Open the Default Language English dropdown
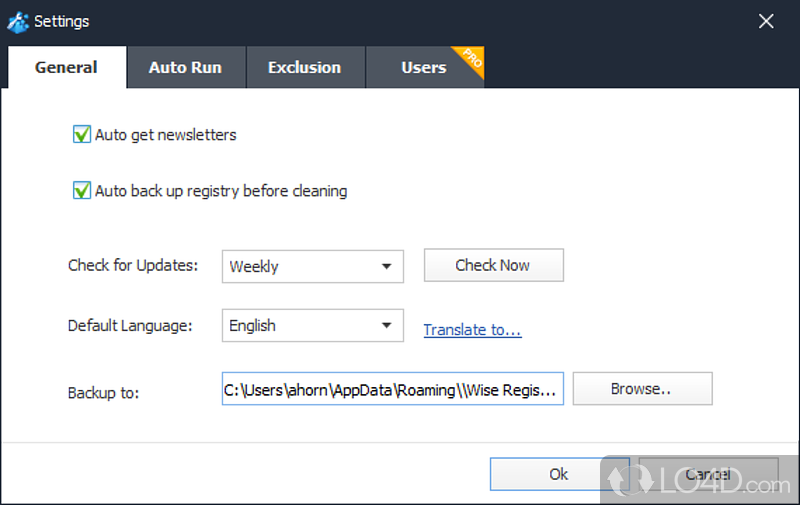The image size is (800, 505). pos(312,326)
